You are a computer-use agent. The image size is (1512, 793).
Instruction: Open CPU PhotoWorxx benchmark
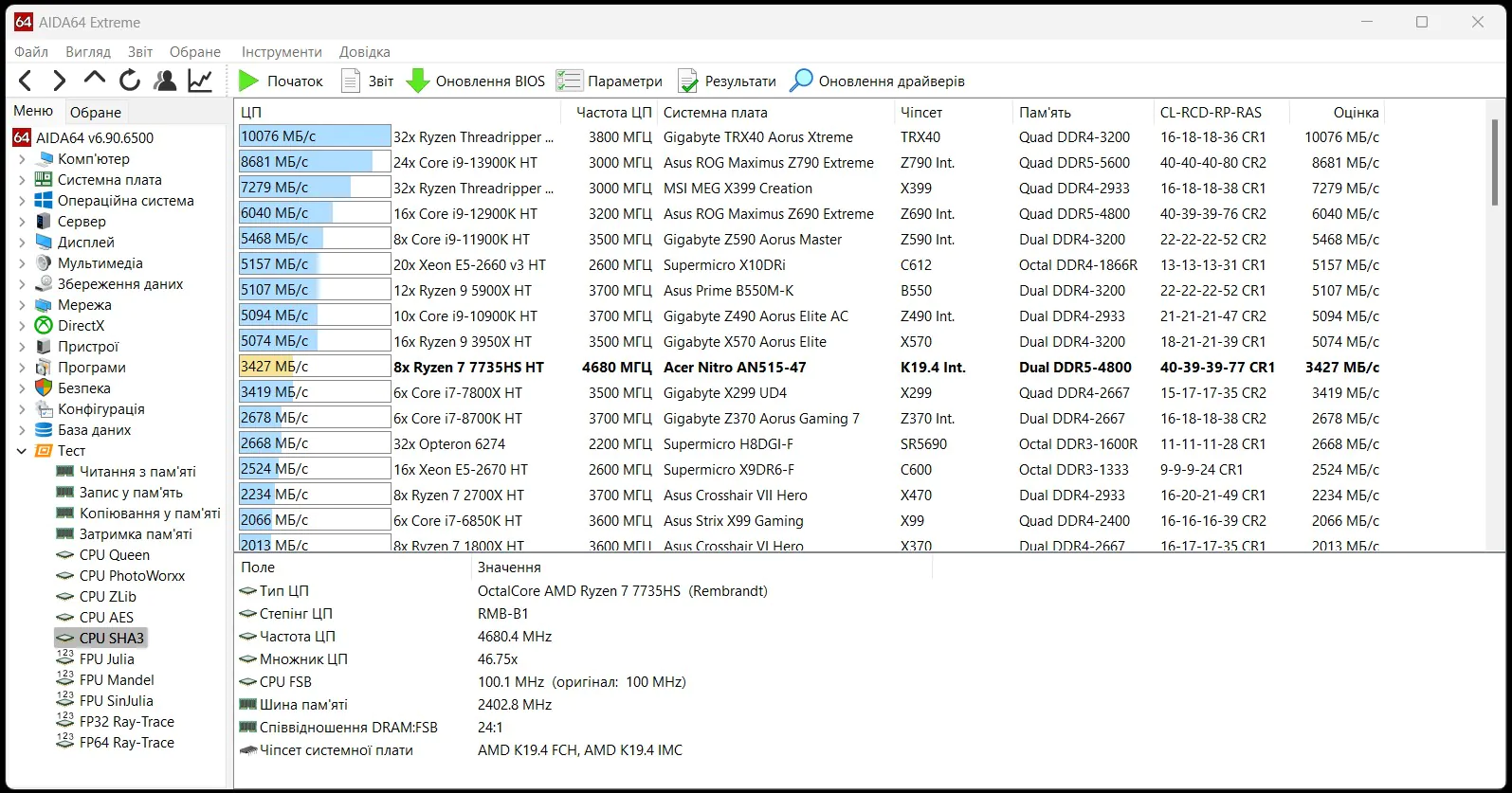120,576
